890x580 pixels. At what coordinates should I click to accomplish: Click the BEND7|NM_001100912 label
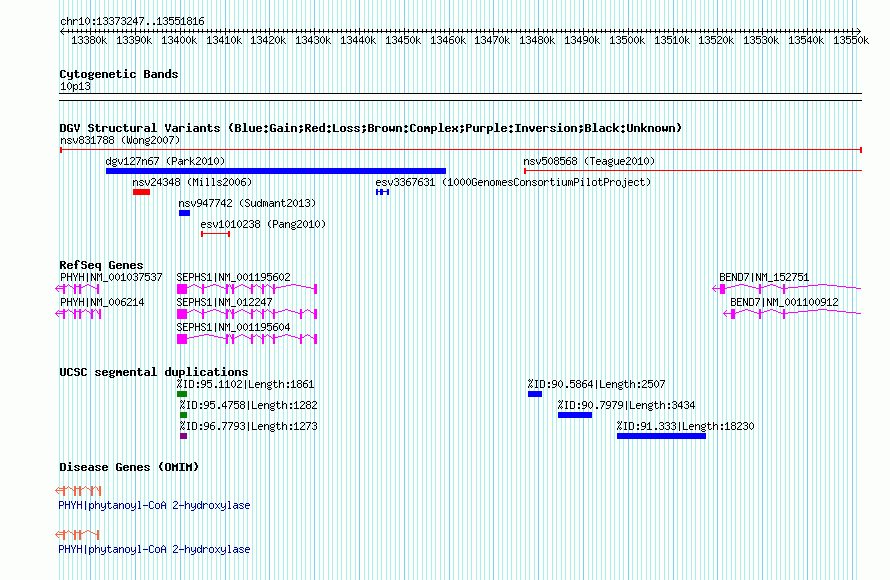pos(784,302)
